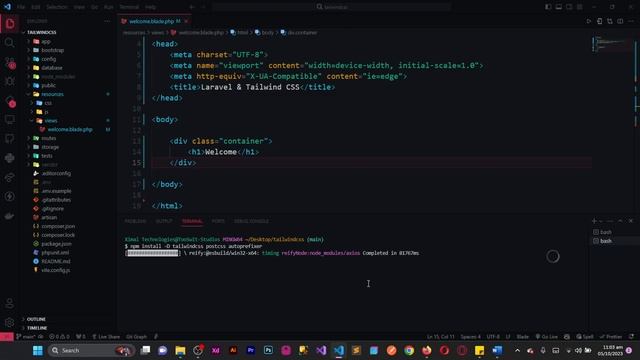Click Spaces: 4 indentation indicator
Image resolution: width=640 pixels, height=360 pixels.
click(471, 337)
